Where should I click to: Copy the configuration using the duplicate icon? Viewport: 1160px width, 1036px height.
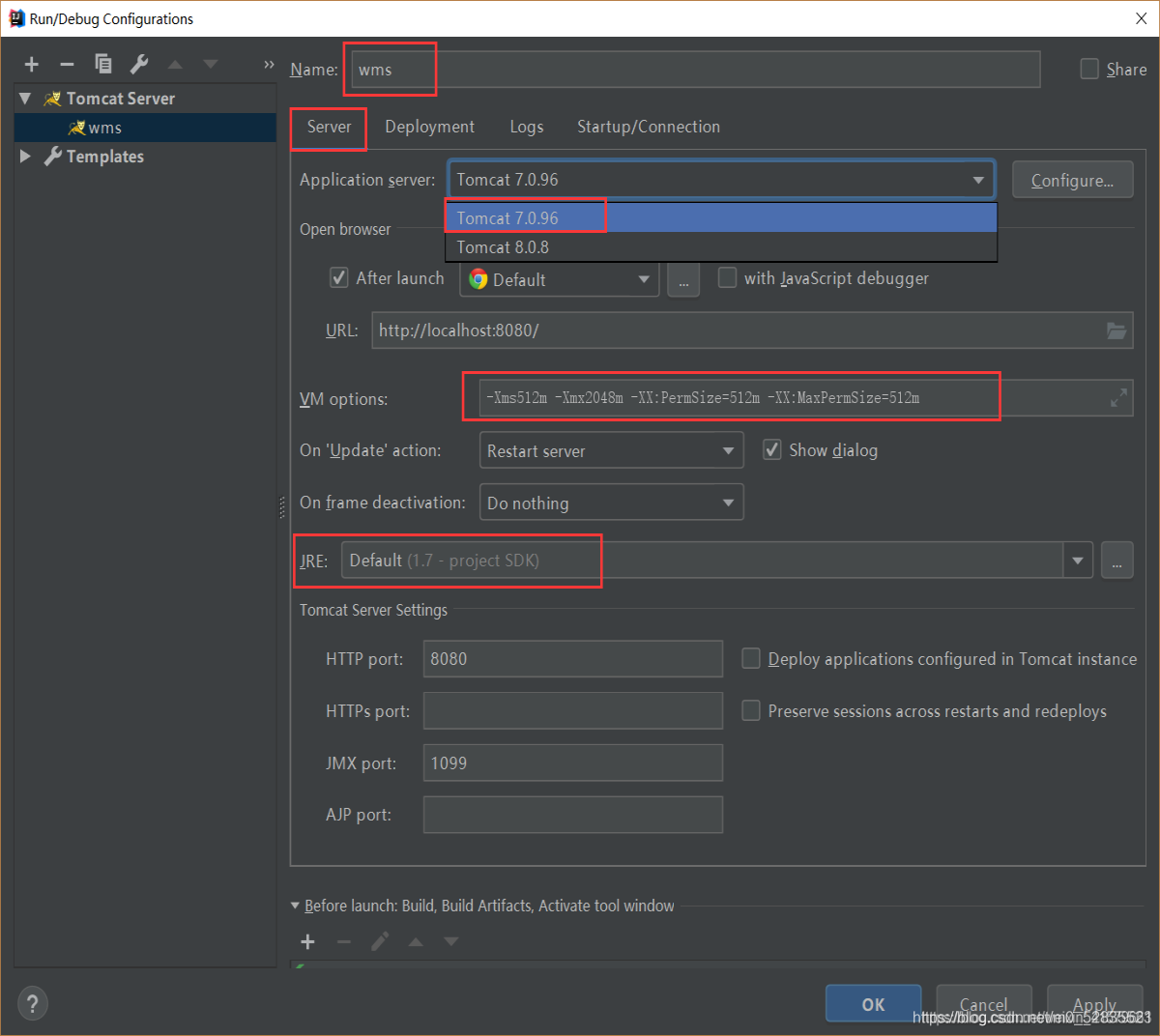tap(103, 65)
